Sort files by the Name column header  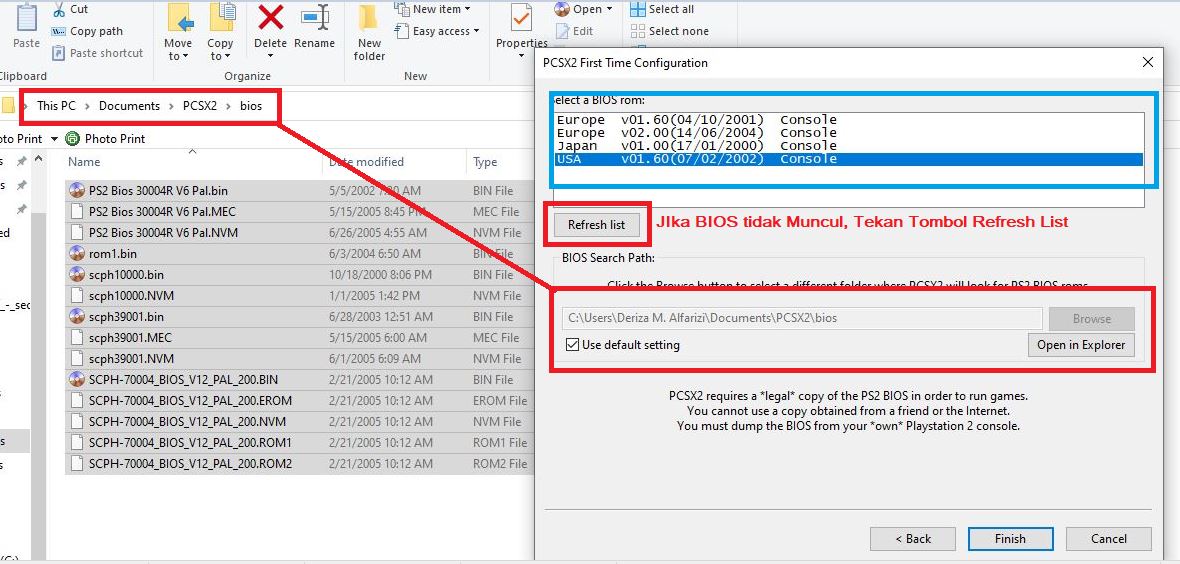click(x=84, y=162)
